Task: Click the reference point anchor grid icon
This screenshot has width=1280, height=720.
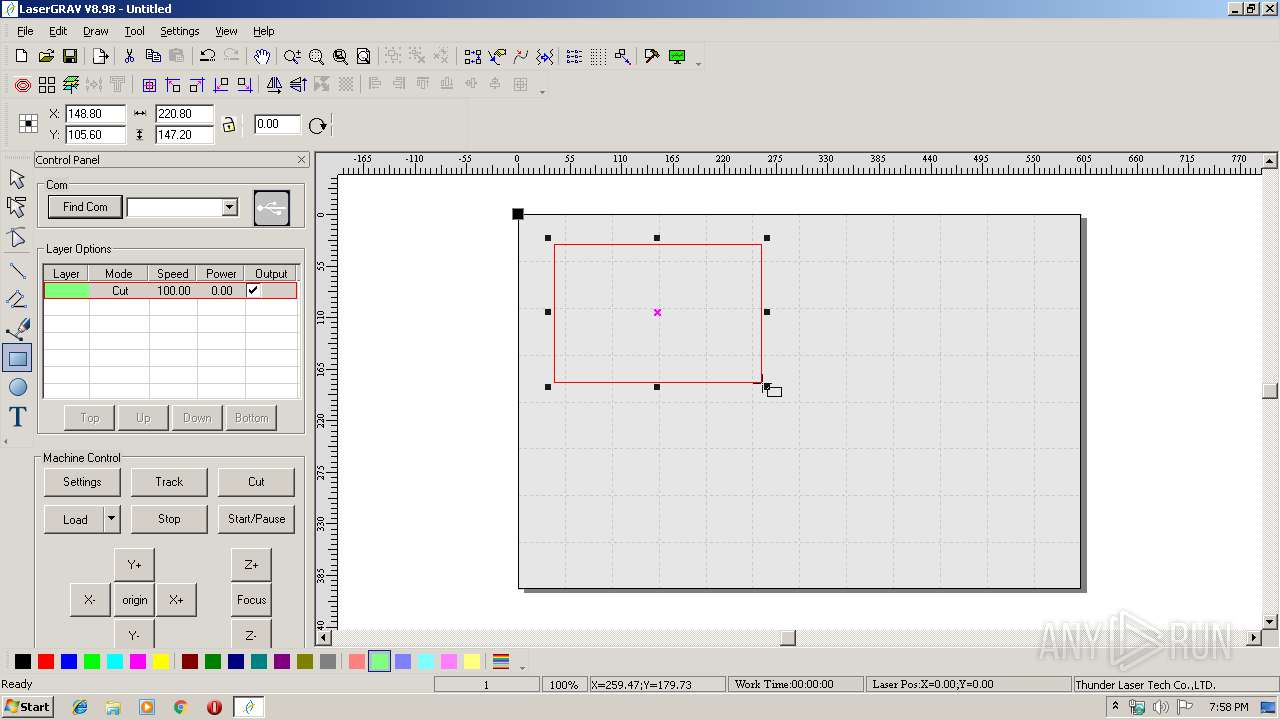Action: 28,124
